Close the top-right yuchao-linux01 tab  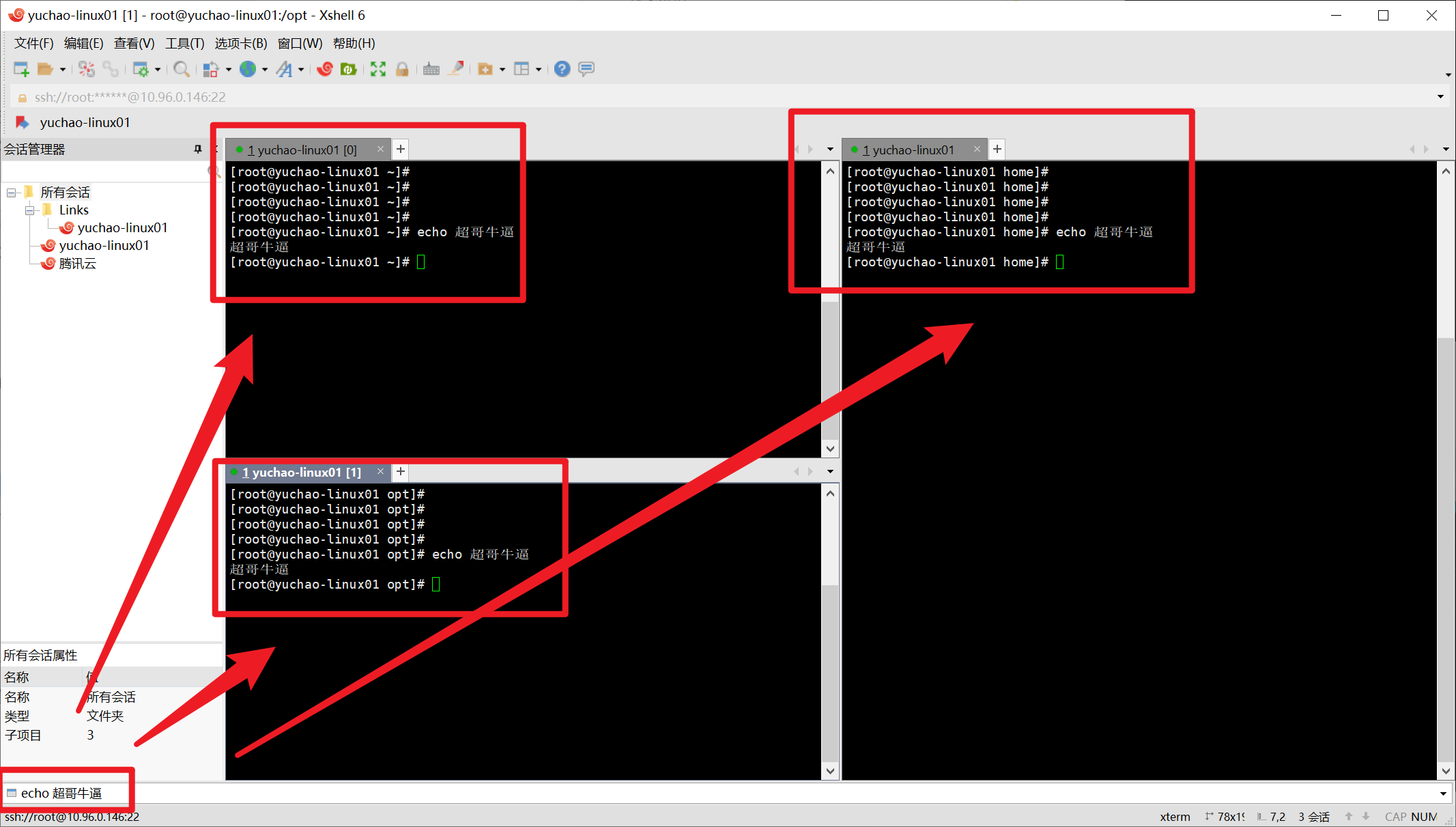(977, 149)
